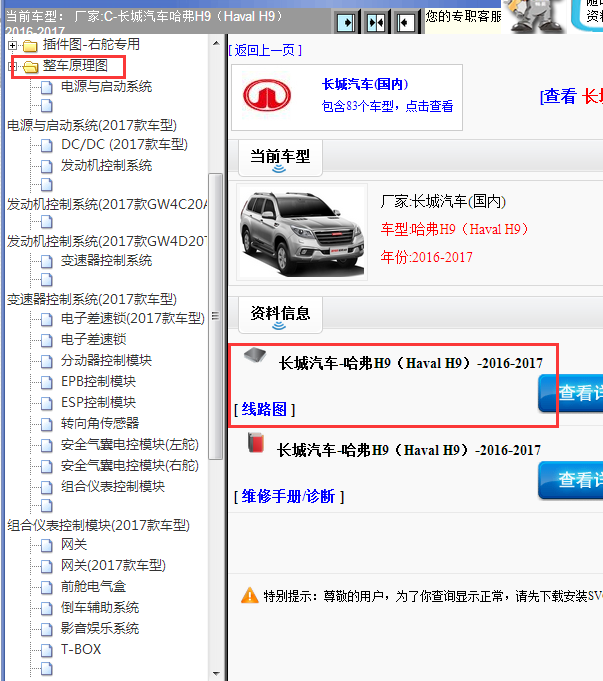Click the 查看 长城 link at right

pyautogui.click(x=571, y=96)
